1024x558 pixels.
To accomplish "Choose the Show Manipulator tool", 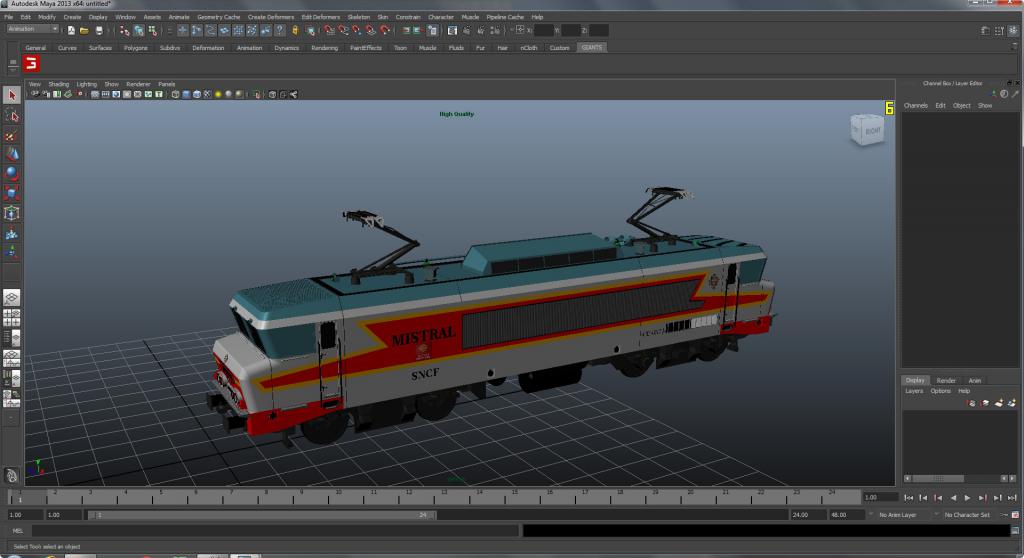I will click(12, 252).
